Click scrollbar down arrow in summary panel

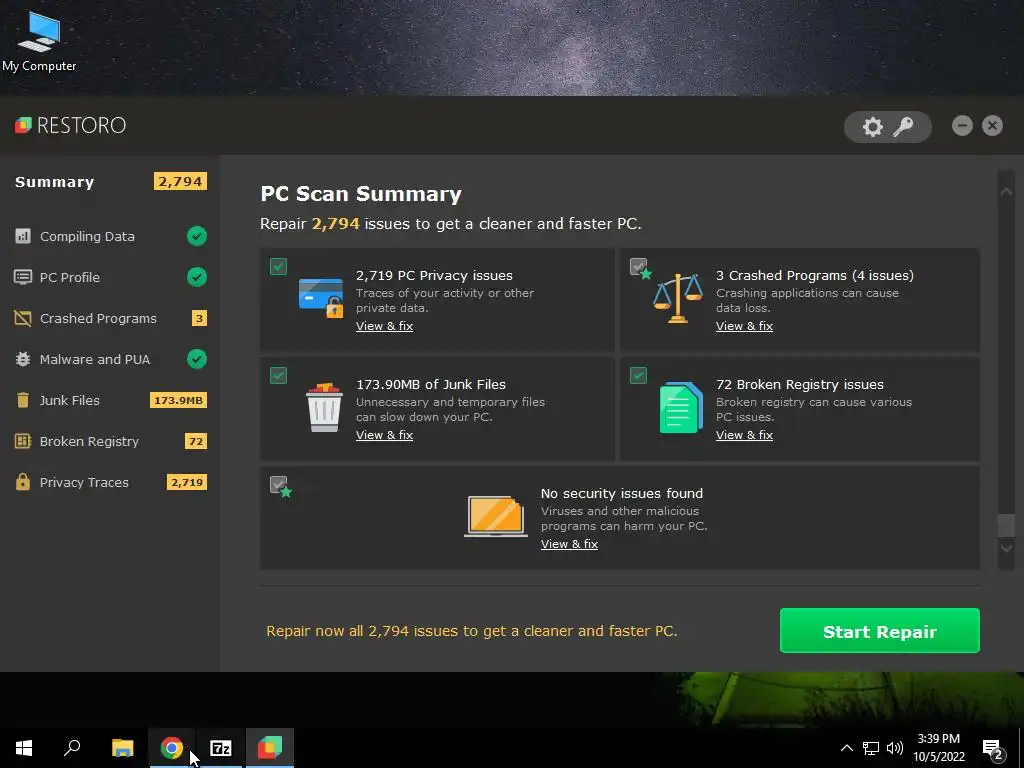[1006, 548]
